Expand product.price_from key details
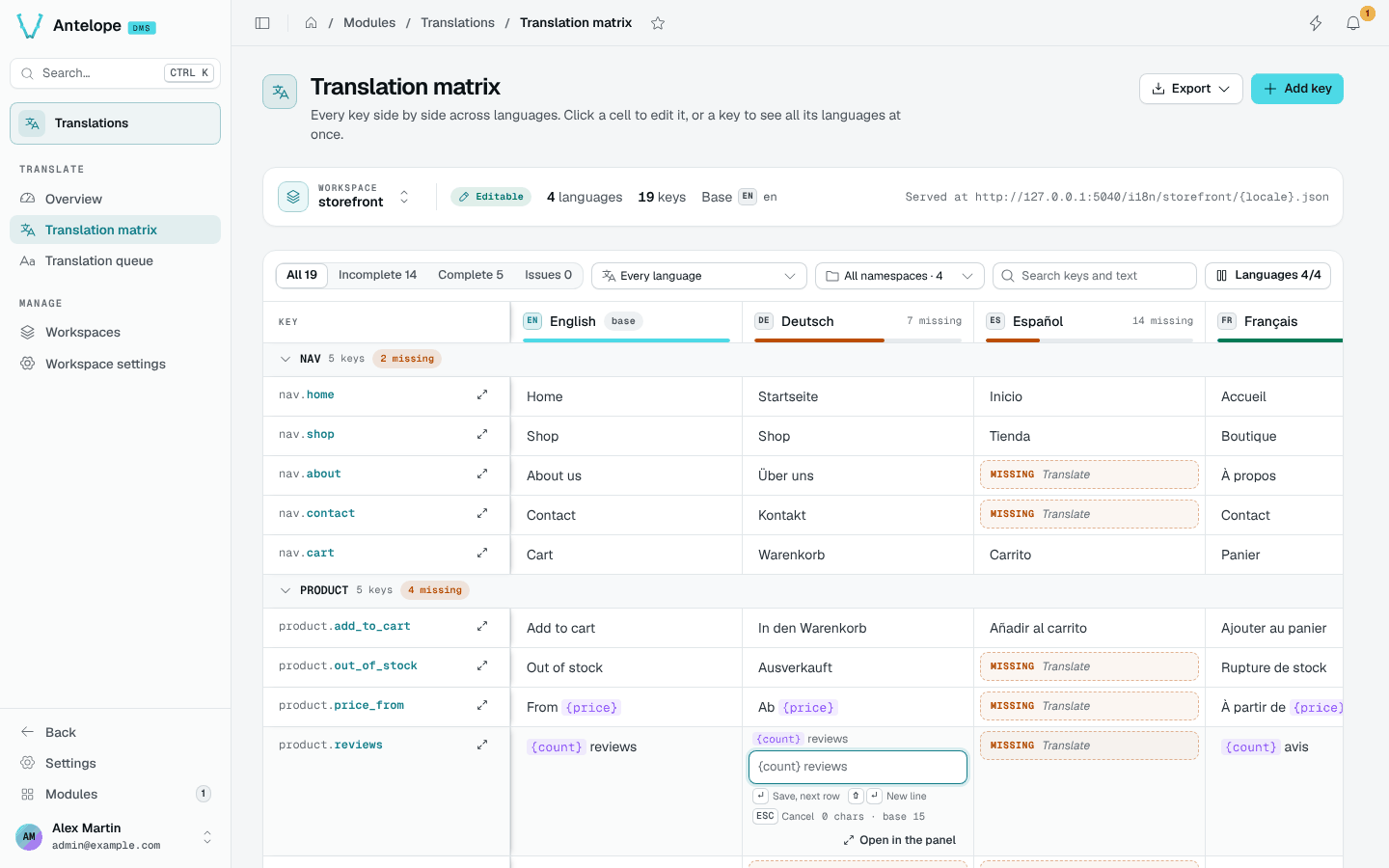 482,705
